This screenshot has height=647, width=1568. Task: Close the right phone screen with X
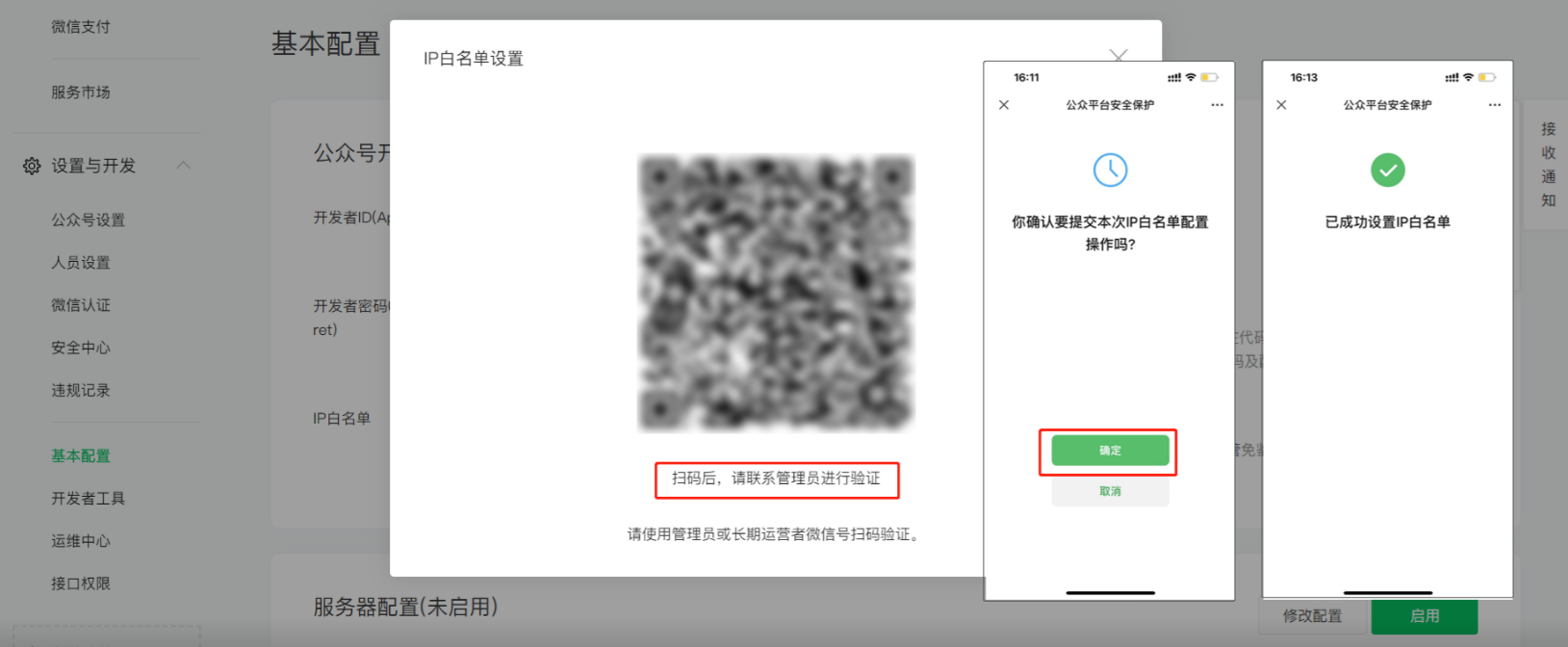[x=1281, y=105]
